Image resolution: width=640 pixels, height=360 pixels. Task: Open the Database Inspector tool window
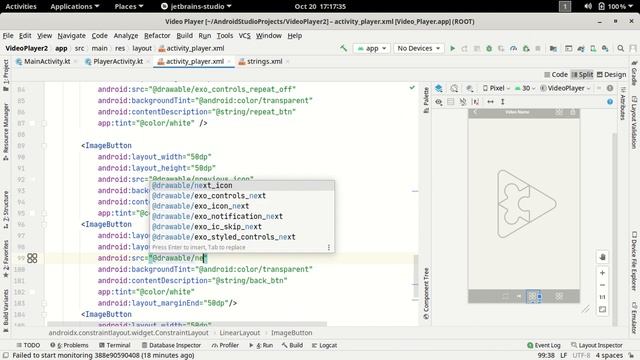coord(171,345)
